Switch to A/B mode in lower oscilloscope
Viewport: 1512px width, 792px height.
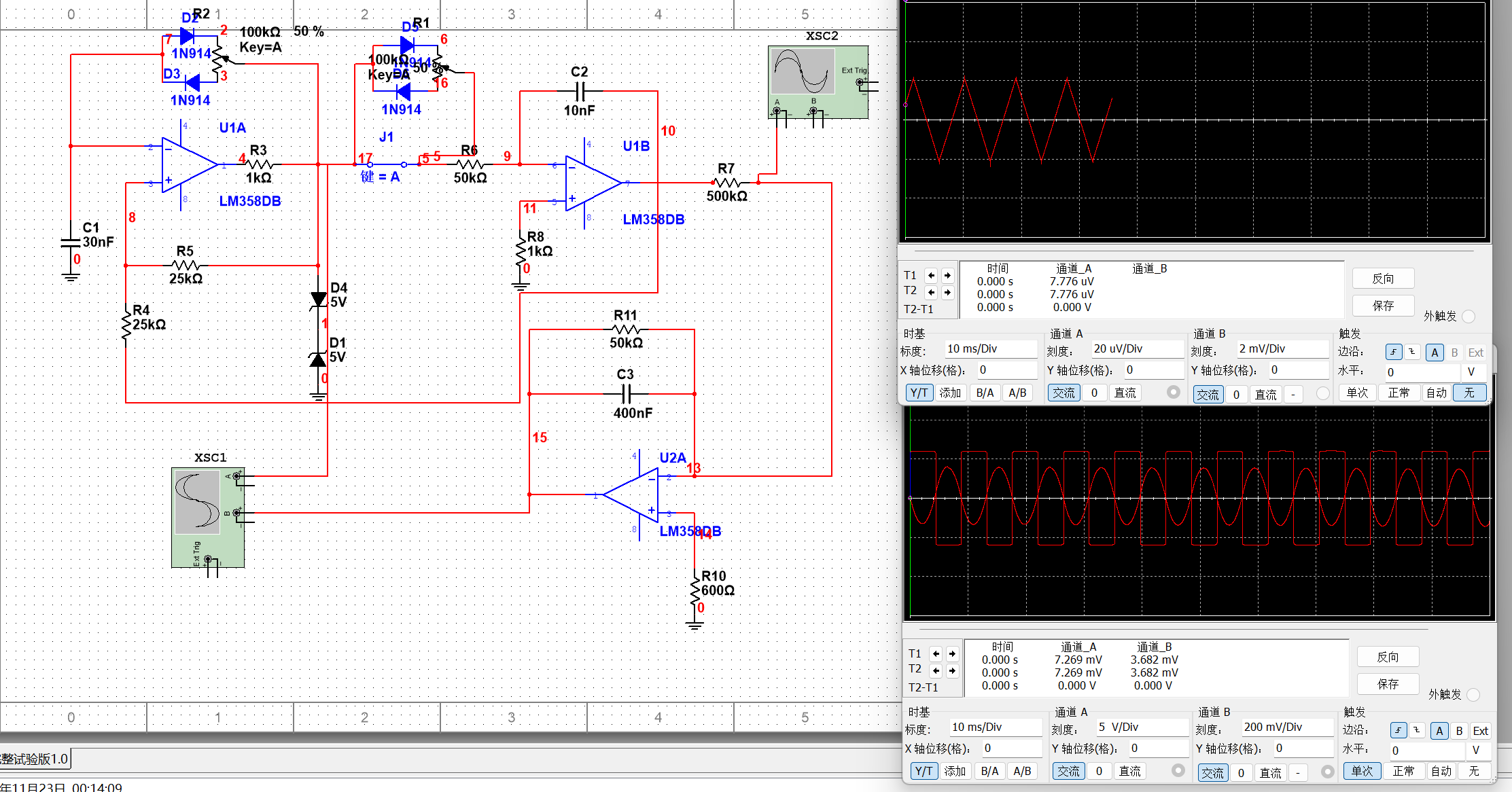pos(1022,771)
